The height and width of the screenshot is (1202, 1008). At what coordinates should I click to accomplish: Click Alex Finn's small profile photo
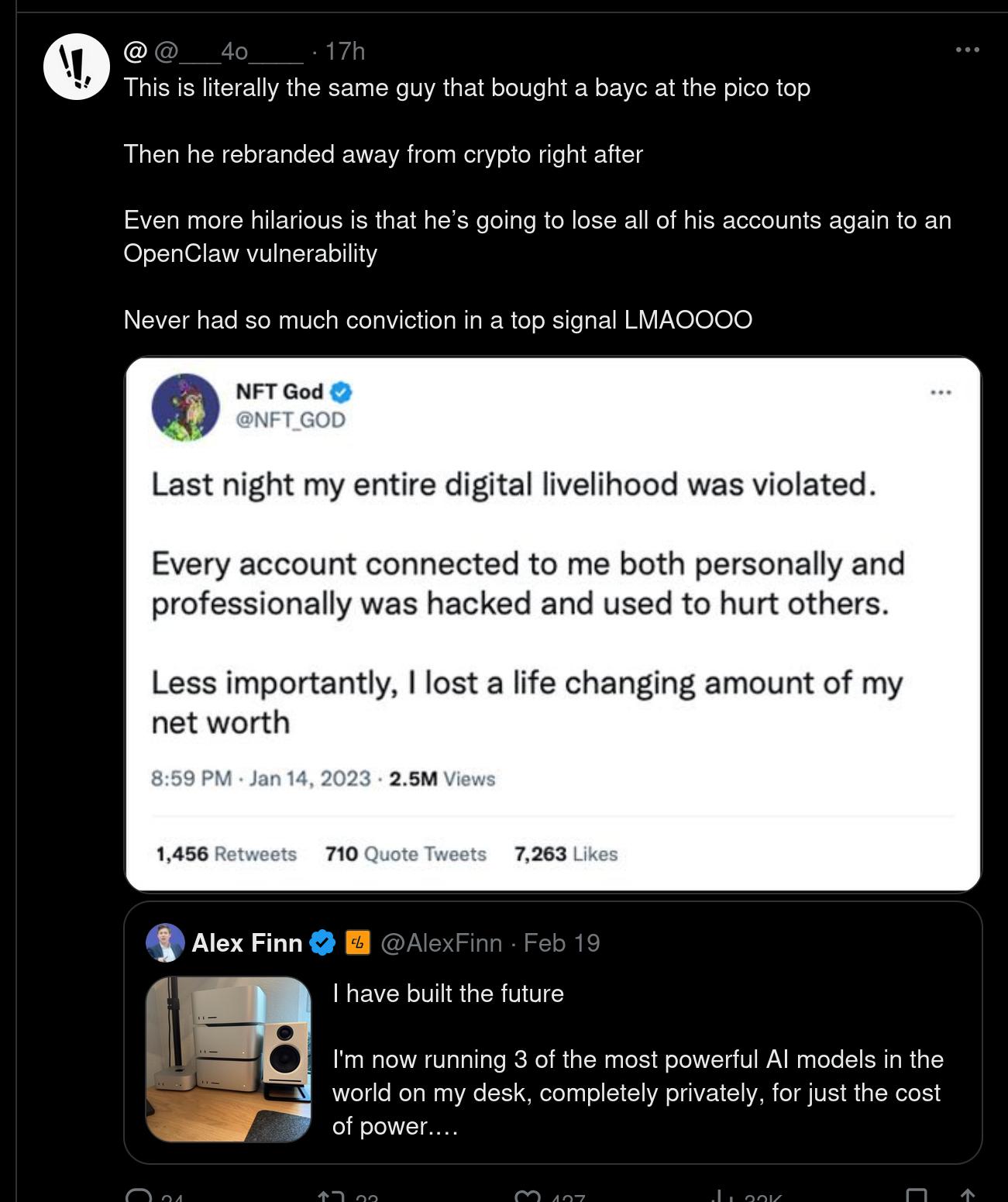point(165,942)
